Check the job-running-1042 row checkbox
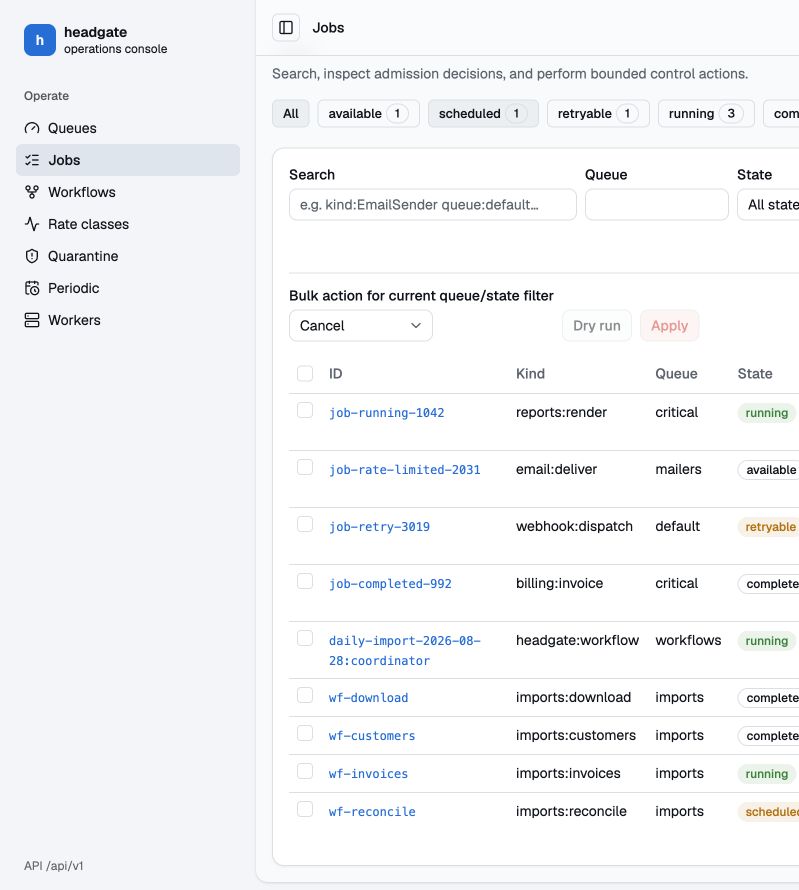Screen dimensions: 799x890 (x=305, y=410)
